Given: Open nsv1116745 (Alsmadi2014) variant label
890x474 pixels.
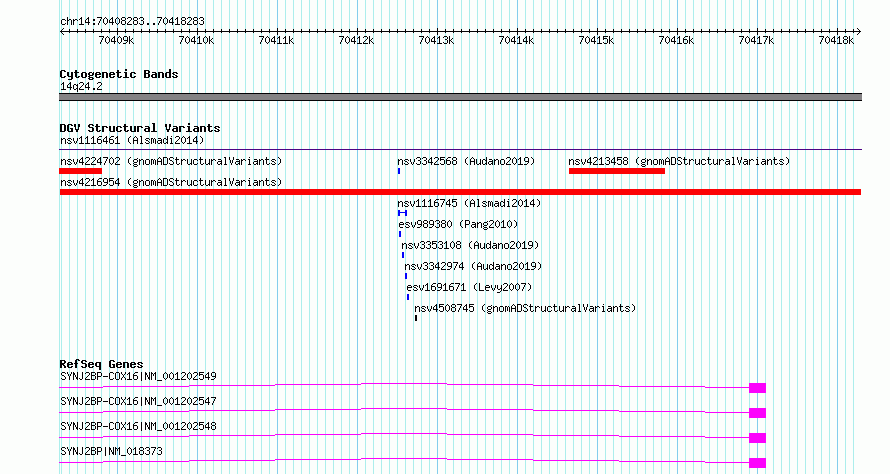Looking at the screenshot, I should click(x=469, y=203).
